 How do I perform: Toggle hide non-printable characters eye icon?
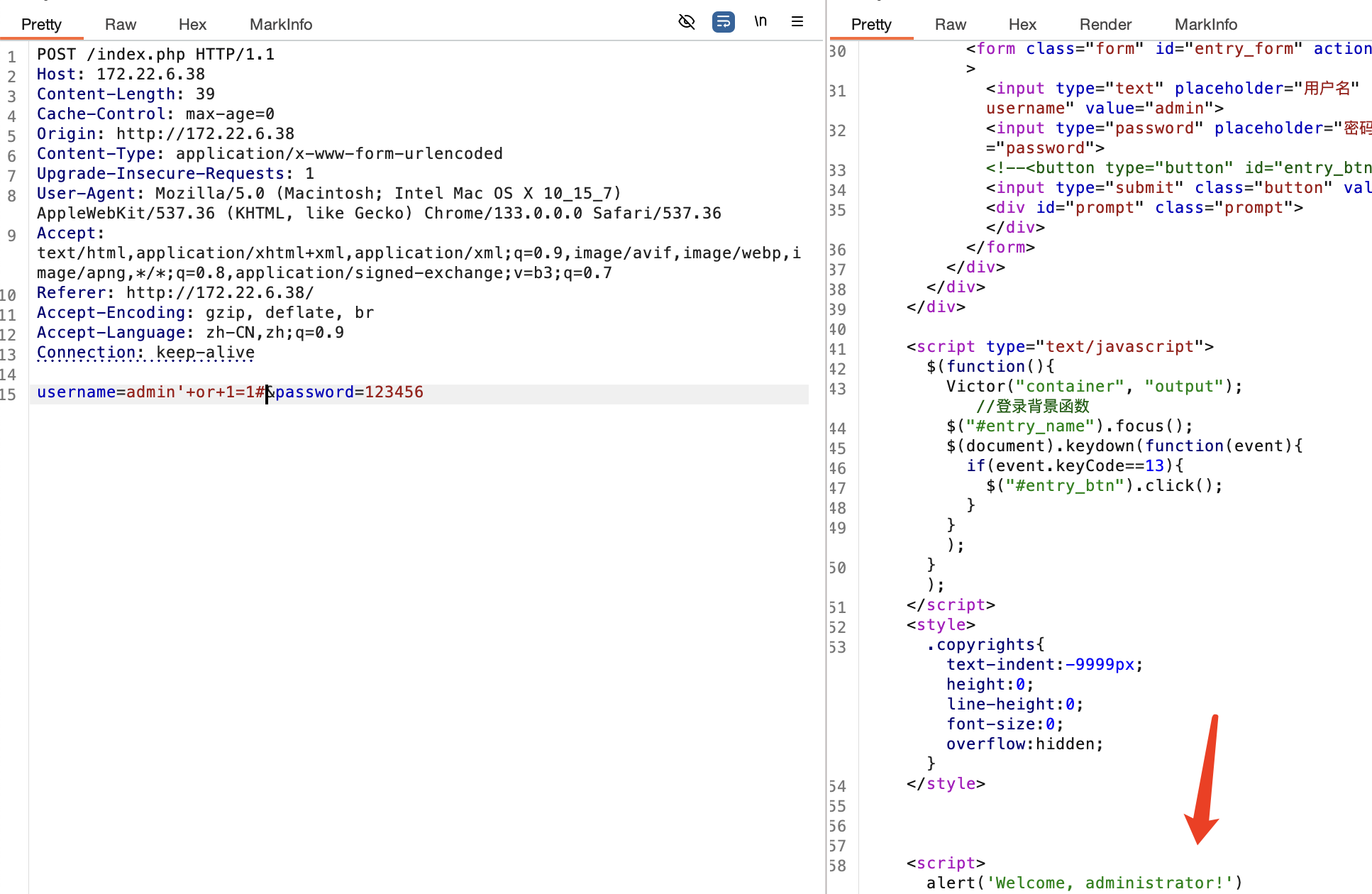click(686, 21)
